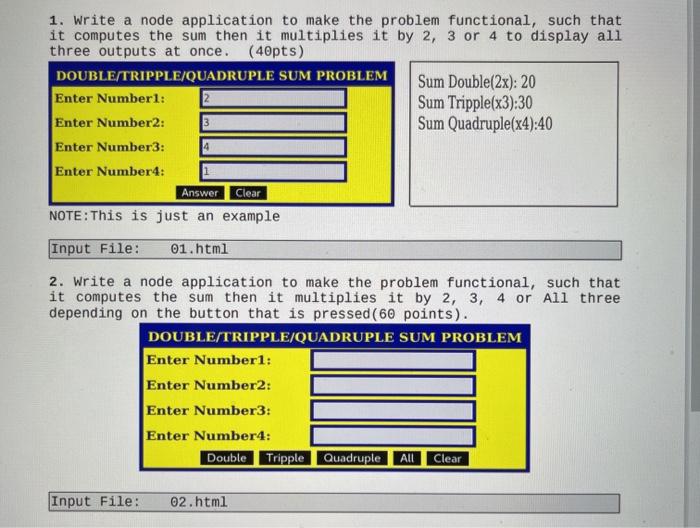Viewport: 700px width, 528px height.
Task: Click the Answer button in first form
Action: 200,193
